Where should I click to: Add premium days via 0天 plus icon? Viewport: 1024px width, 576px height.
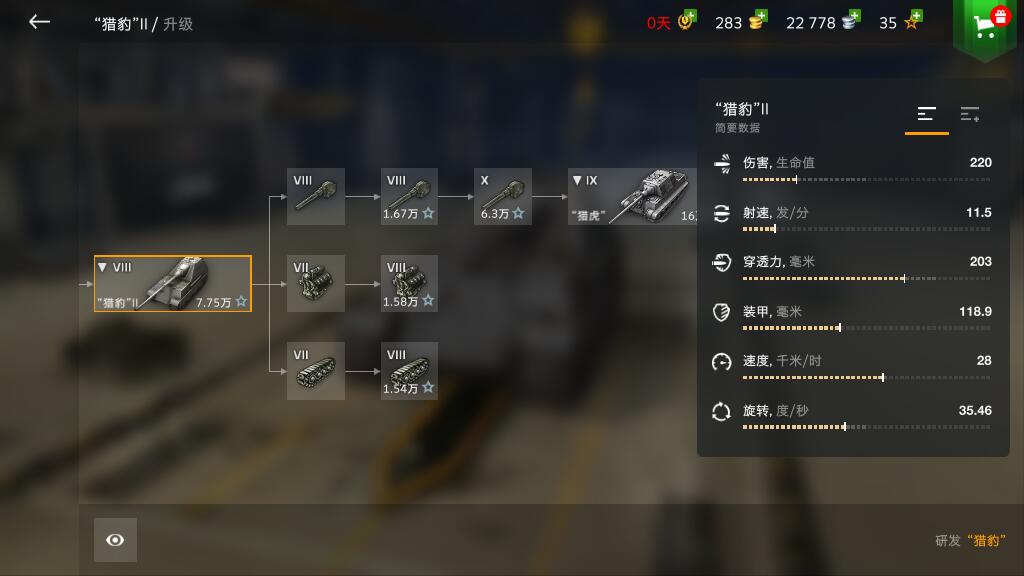[x=686, y=21]
